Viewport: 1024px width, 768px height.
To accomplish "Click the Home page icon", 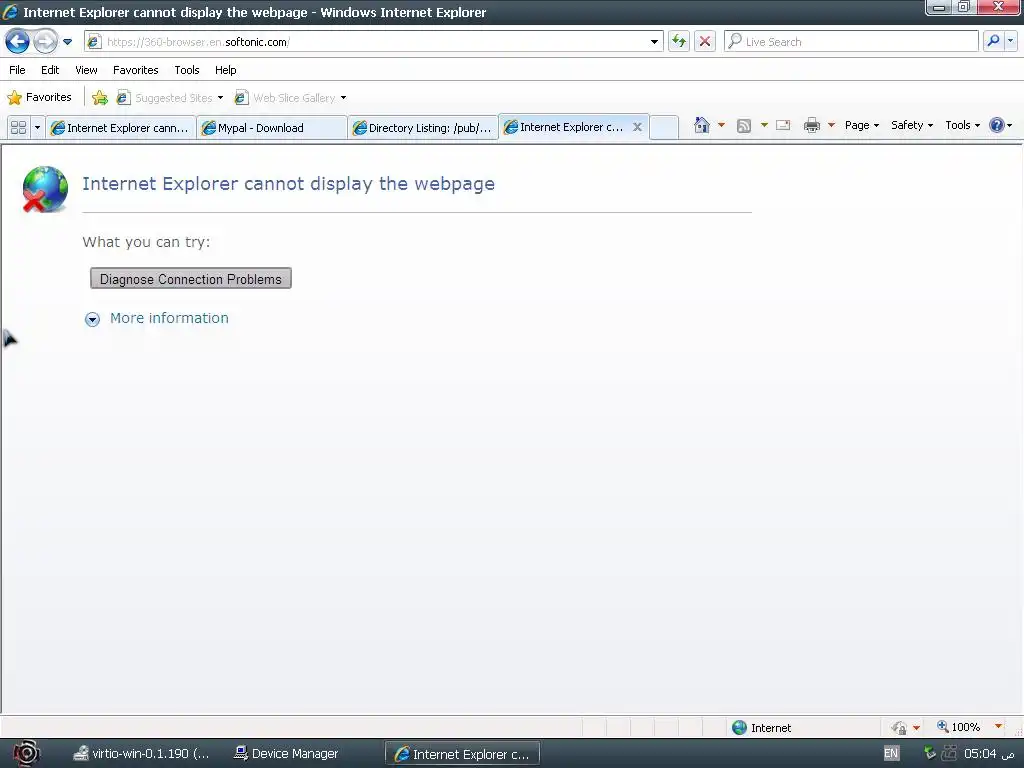I will tap(701, 125).
